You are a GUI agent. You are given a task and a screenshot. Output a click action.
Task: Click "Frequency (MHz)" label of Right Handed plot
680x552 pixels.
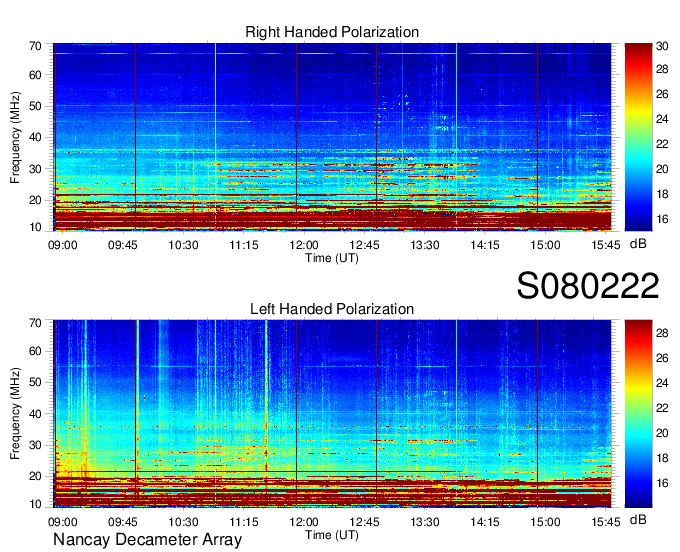tap(15, 137)
